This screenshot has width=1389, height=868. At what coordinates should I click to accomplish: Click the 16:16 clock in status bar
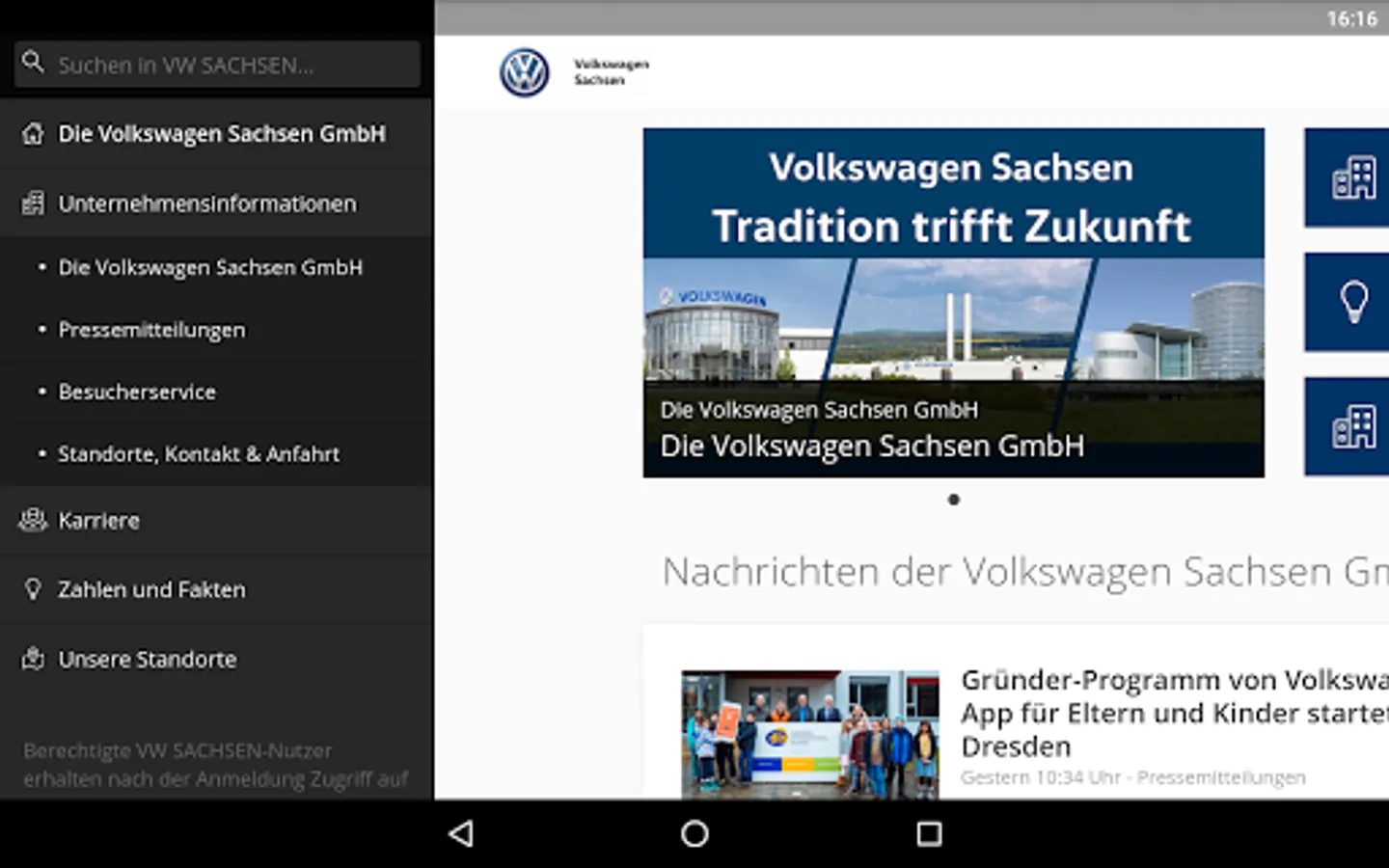pos(1351,18)
